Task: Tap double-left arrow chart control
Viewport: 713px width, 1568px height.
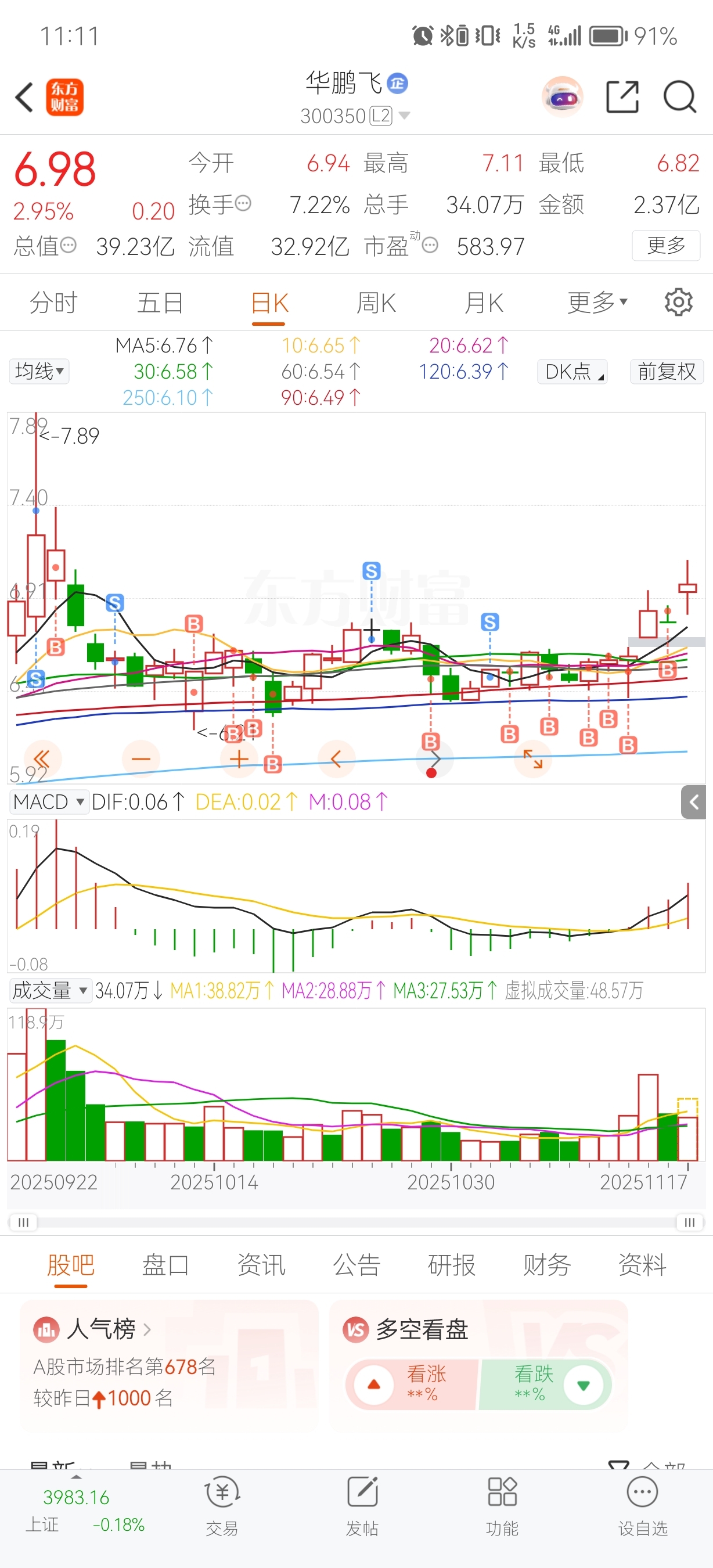Action: pos(42,759)
